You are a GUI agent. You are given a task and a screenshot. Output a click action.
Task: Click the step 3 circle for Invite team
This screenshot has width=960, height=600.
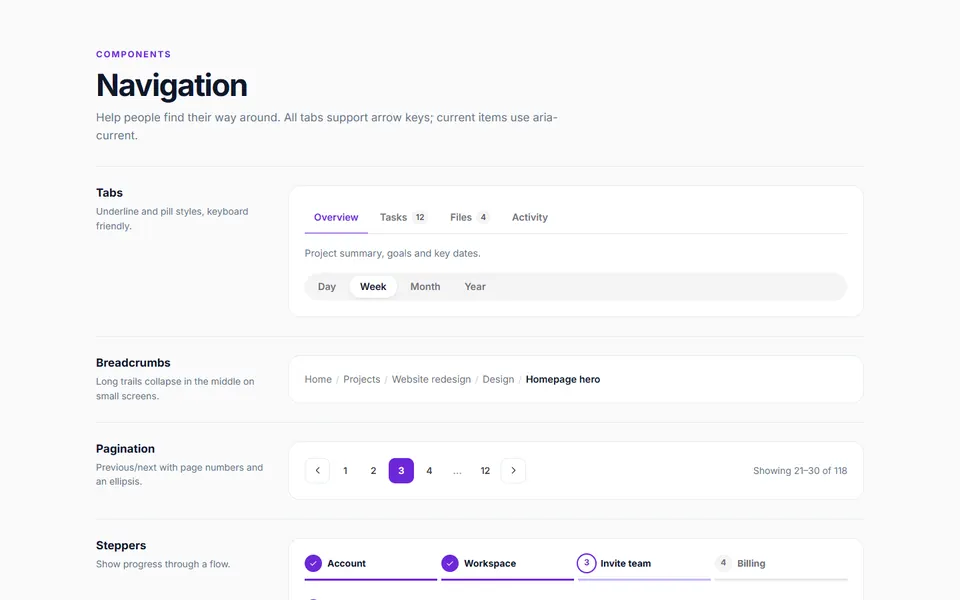point(586,563)
